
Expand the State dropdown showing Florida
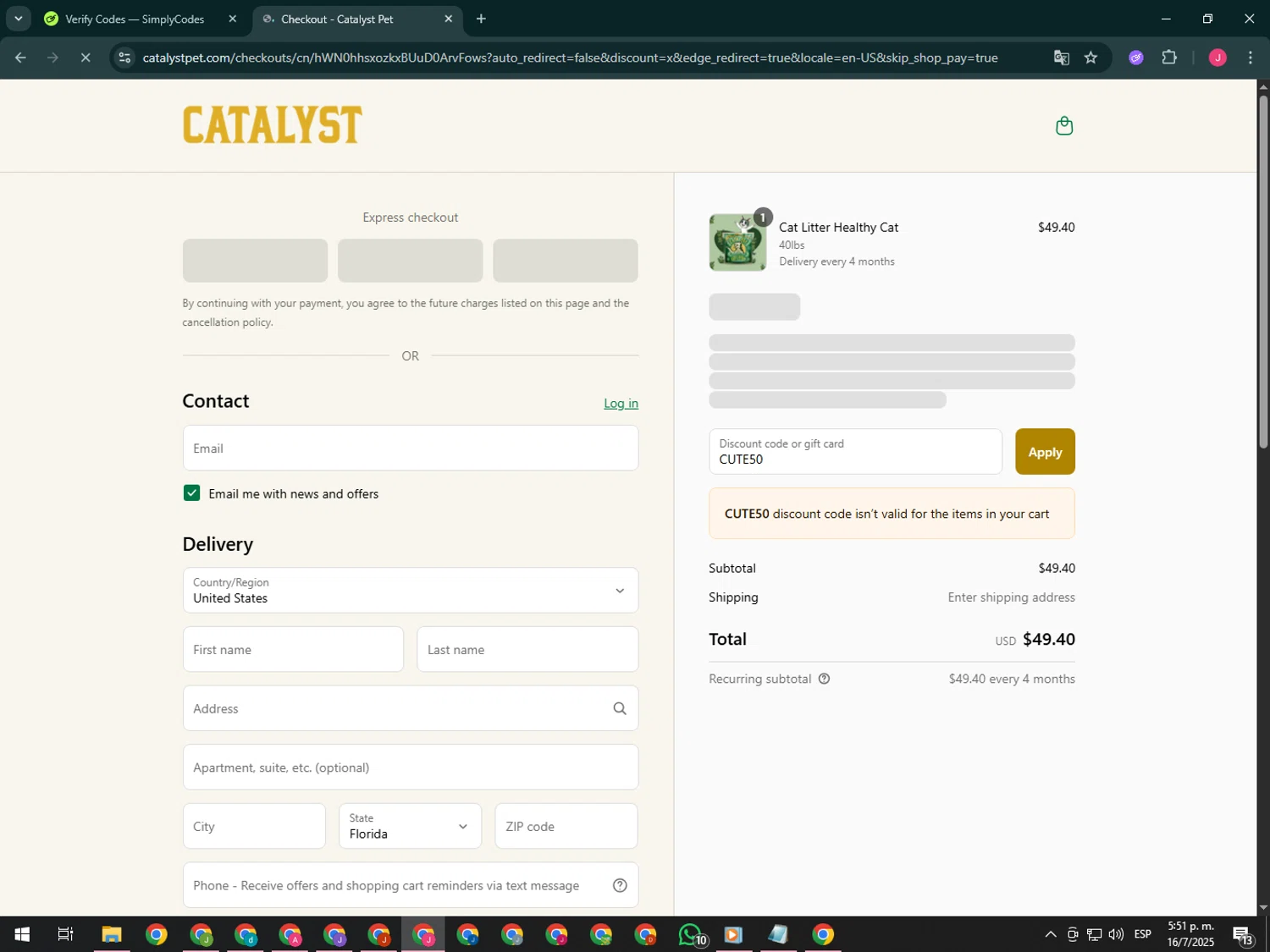tap(411, 827)
